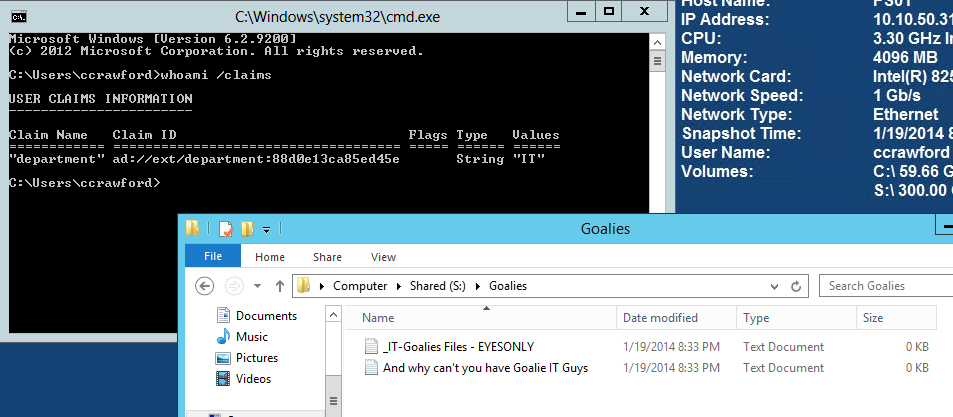Open the Documents library
This screenshot has height=417, width=953.
pos(265,316)
